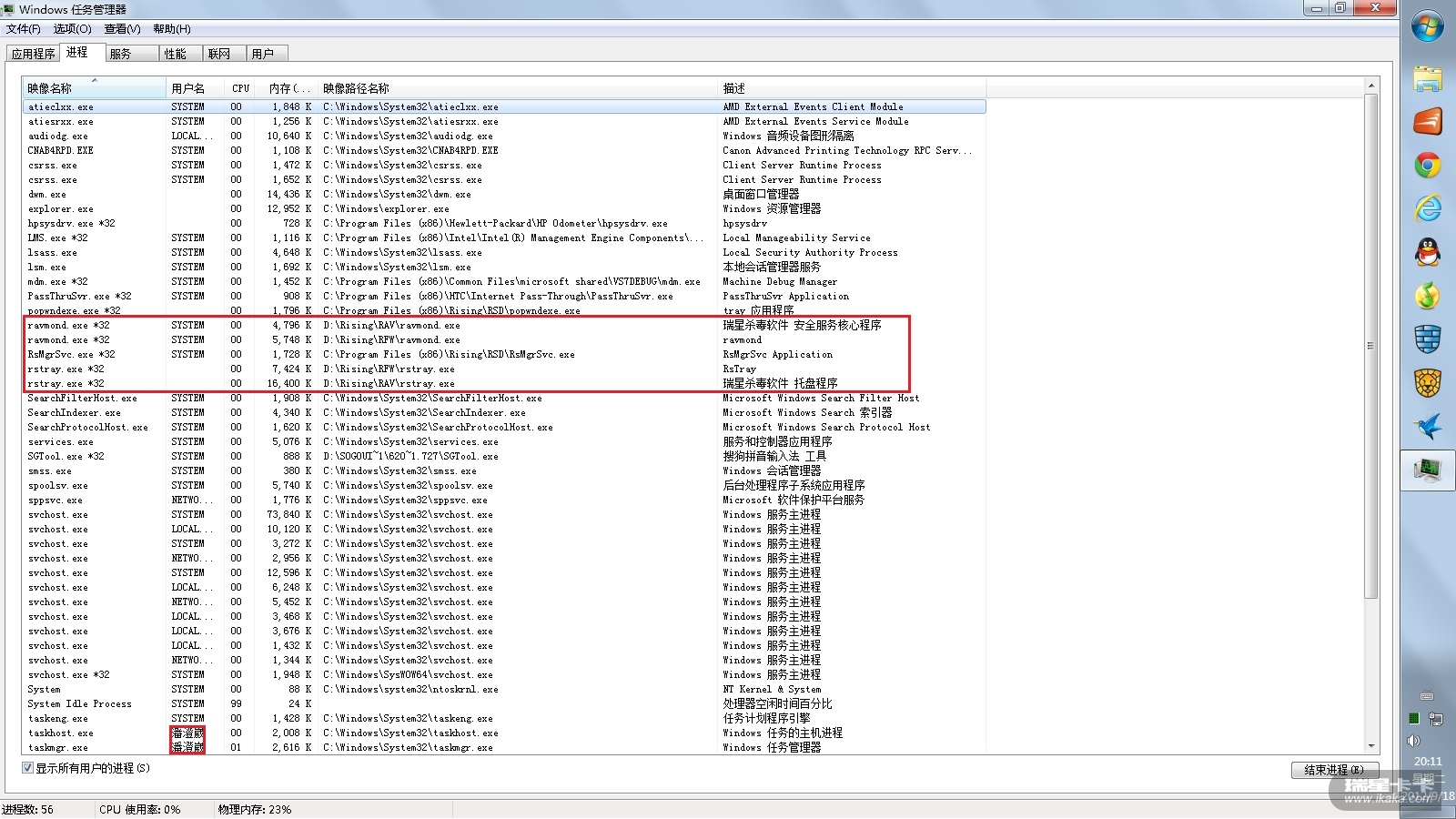Select the SearchIndexer.exe process row
This screenshot has width=1456, height=819.
(504, 412)
